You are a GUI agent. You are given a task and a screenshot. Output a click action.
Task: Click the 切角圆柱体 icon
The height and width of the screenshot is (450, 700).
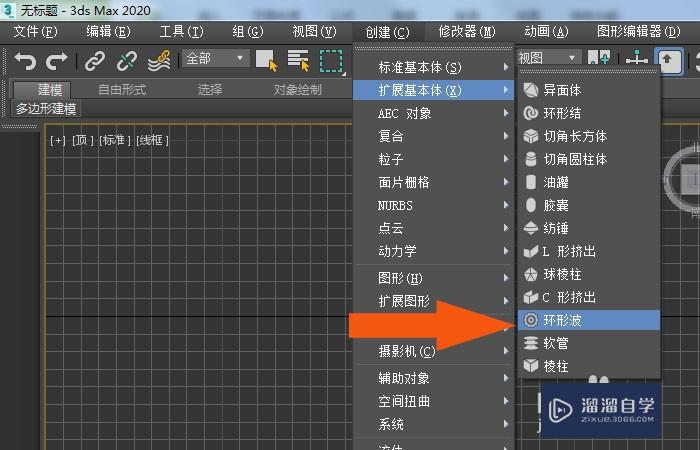pyautogui.click(x=531, y=159)
